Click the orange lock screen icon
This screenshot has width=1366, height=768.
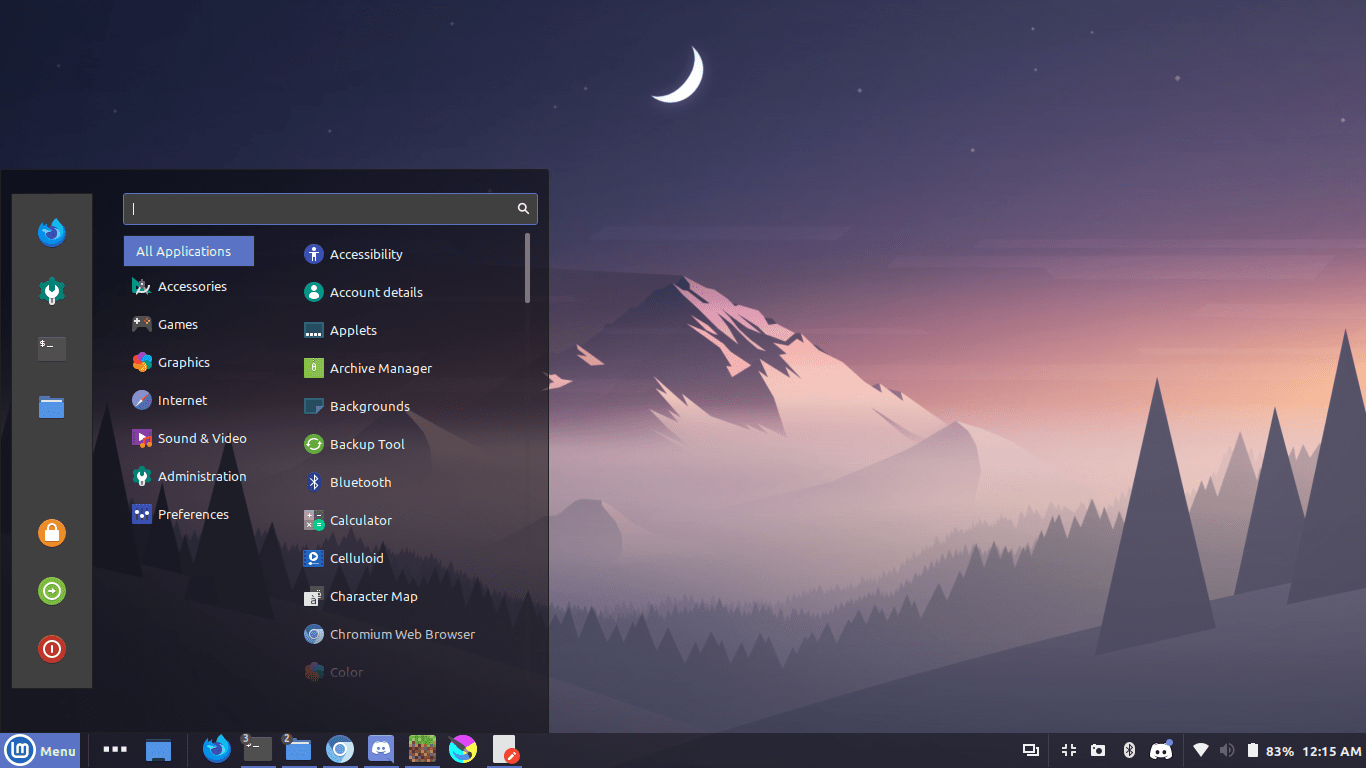[52, 533]
